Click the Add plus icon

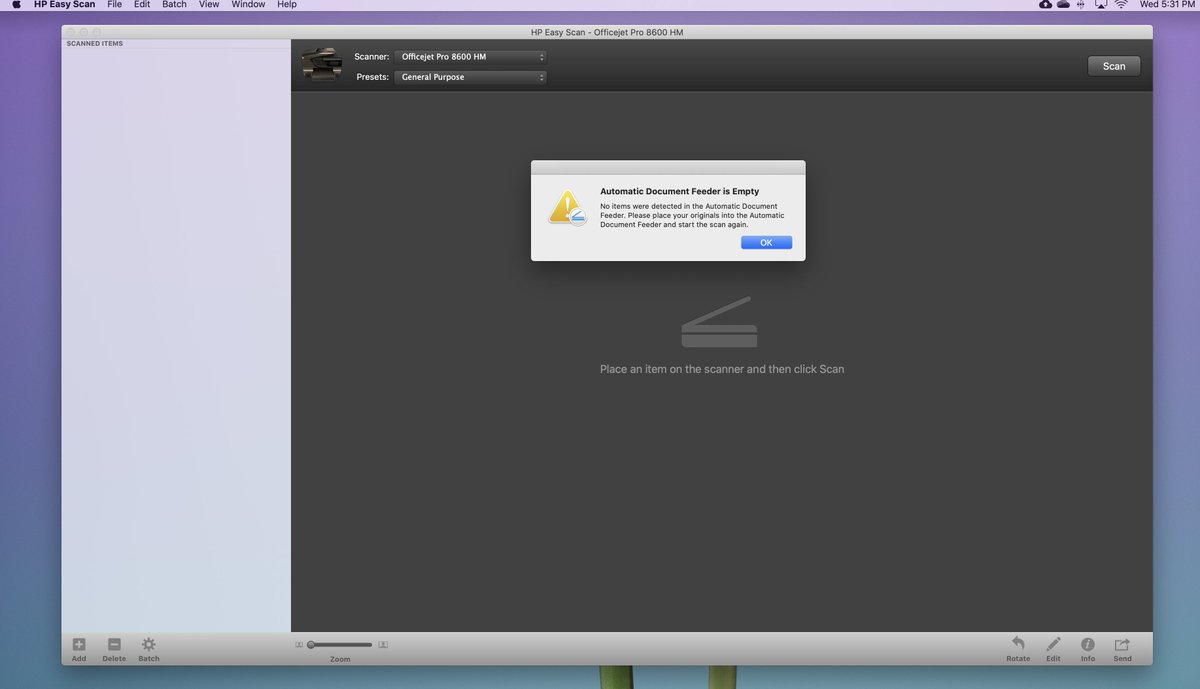coord(79,645)
